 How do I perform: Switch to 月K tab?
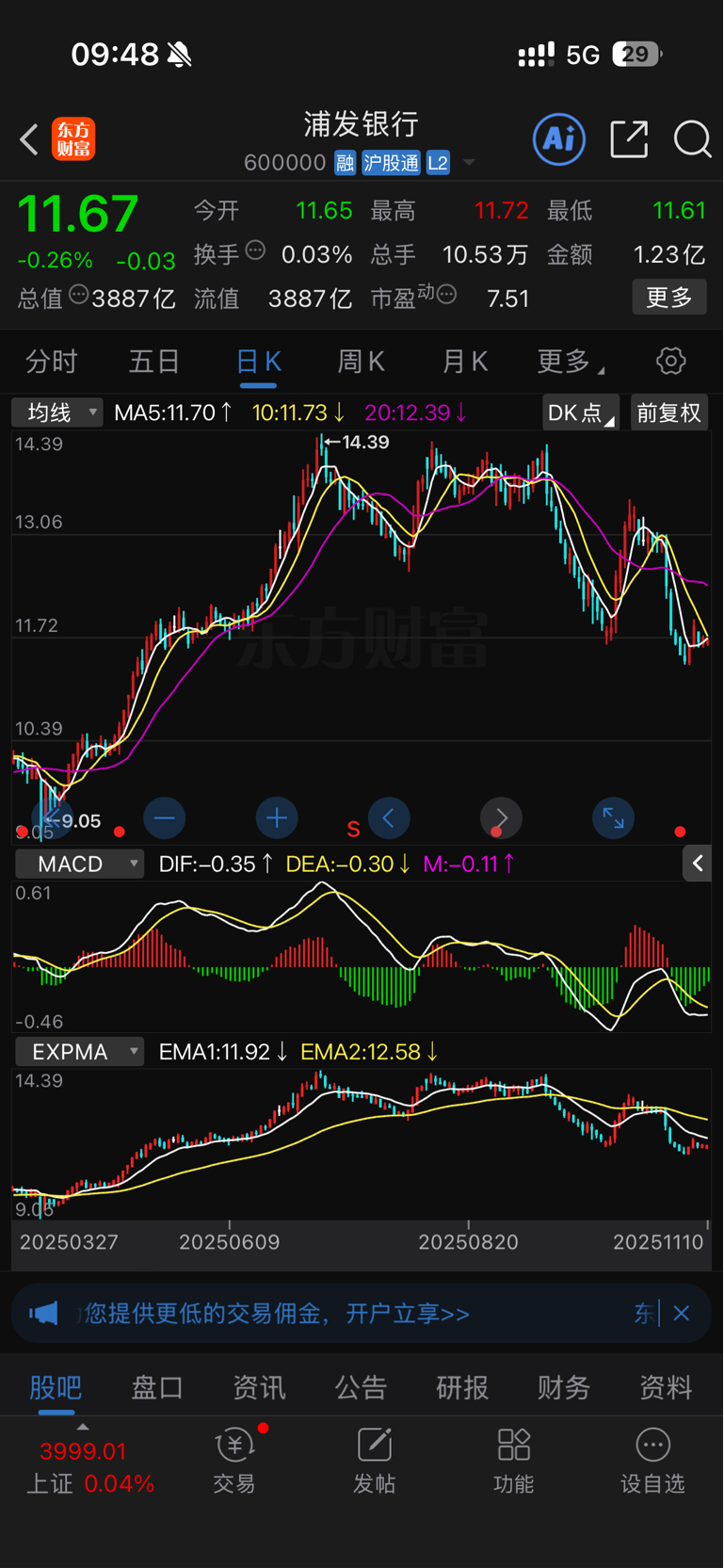coord(464,361)
